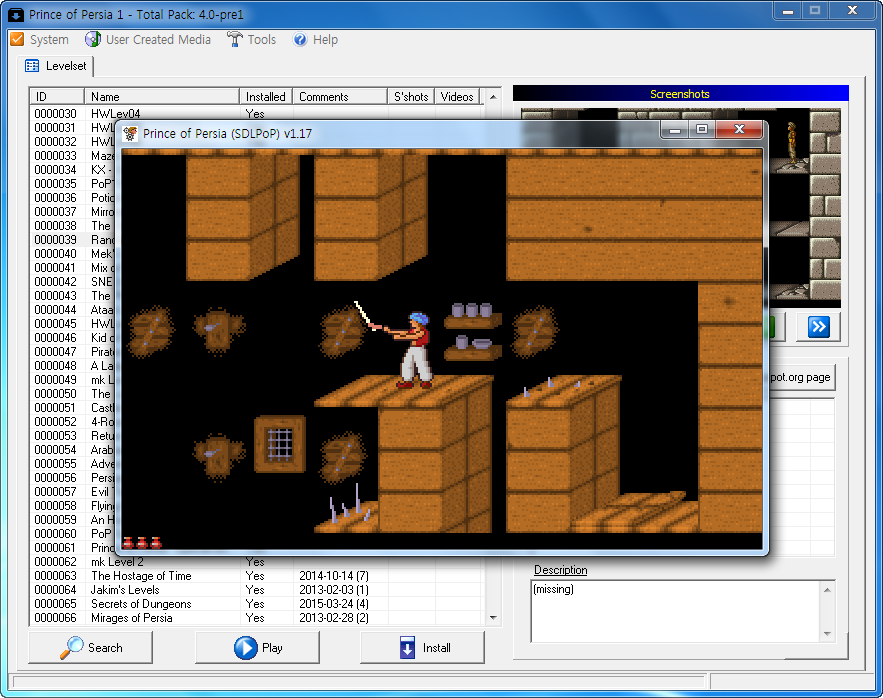This screenshot has width=883, height=698.
Task: Click the level list's scroll down arrow
Action: 493,617
